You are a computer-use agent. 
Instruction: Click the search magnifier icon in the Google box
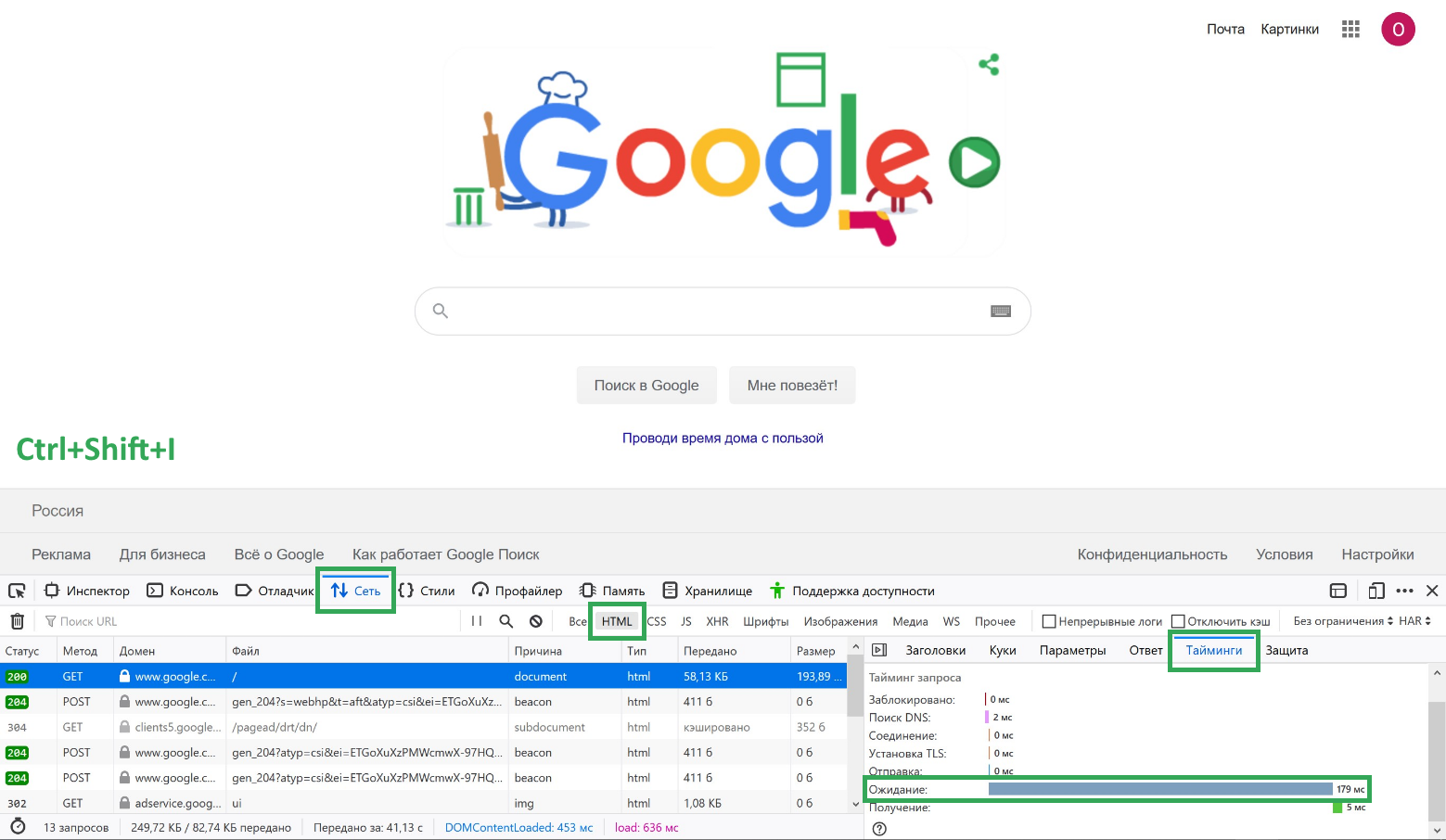[x=441, y=311]
